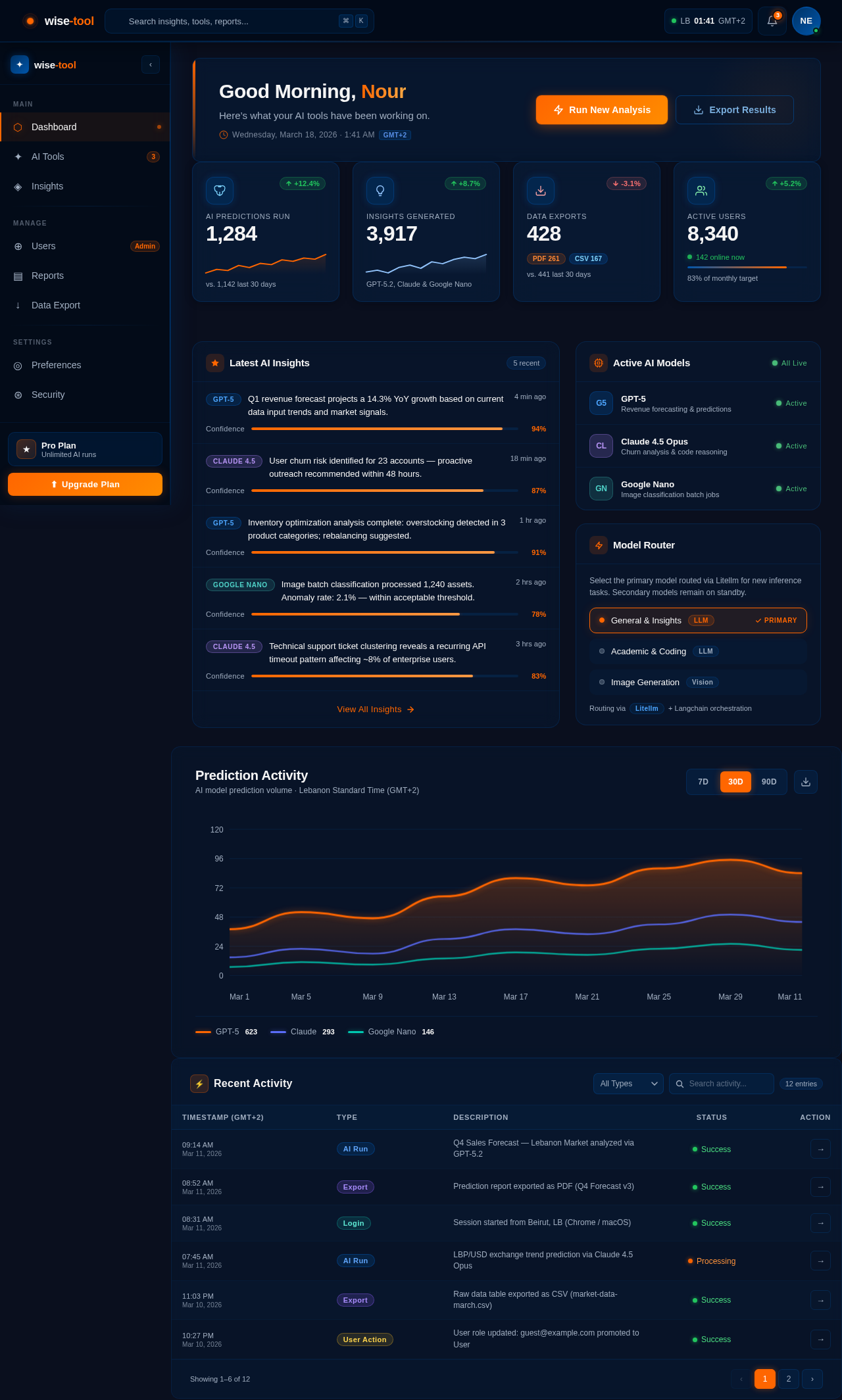Viewport: 842px width, 1400px height.
Task: Go to next page with right chevron
Action: [x=812, y=1379]
